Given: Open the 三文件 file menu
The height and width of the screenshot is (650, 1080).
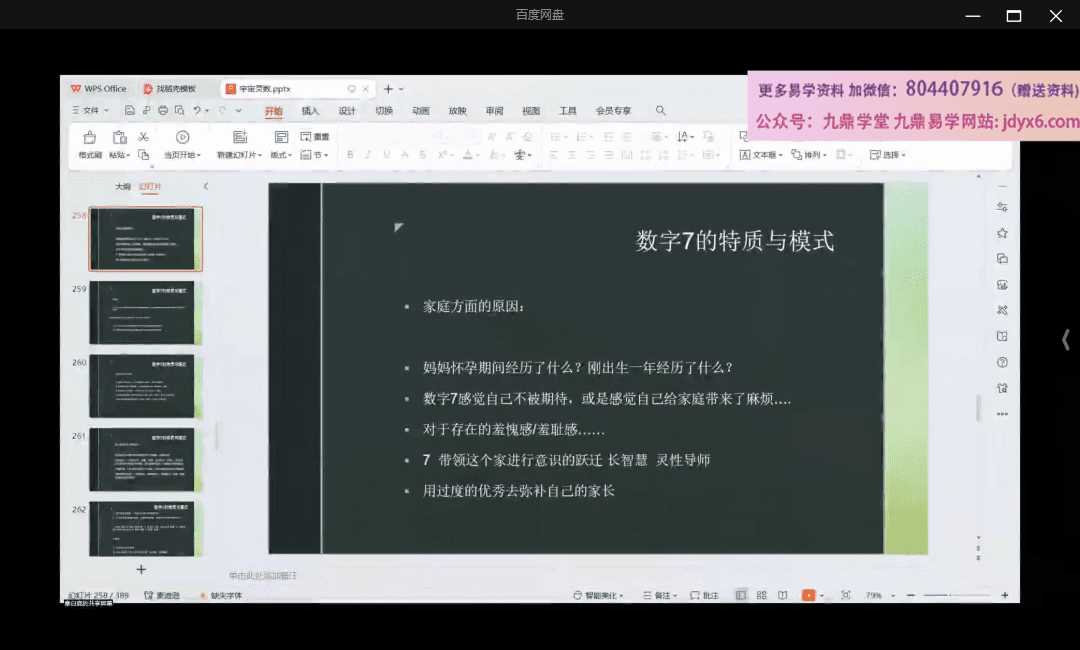Looking at the screenshot, I should [86, 111].
